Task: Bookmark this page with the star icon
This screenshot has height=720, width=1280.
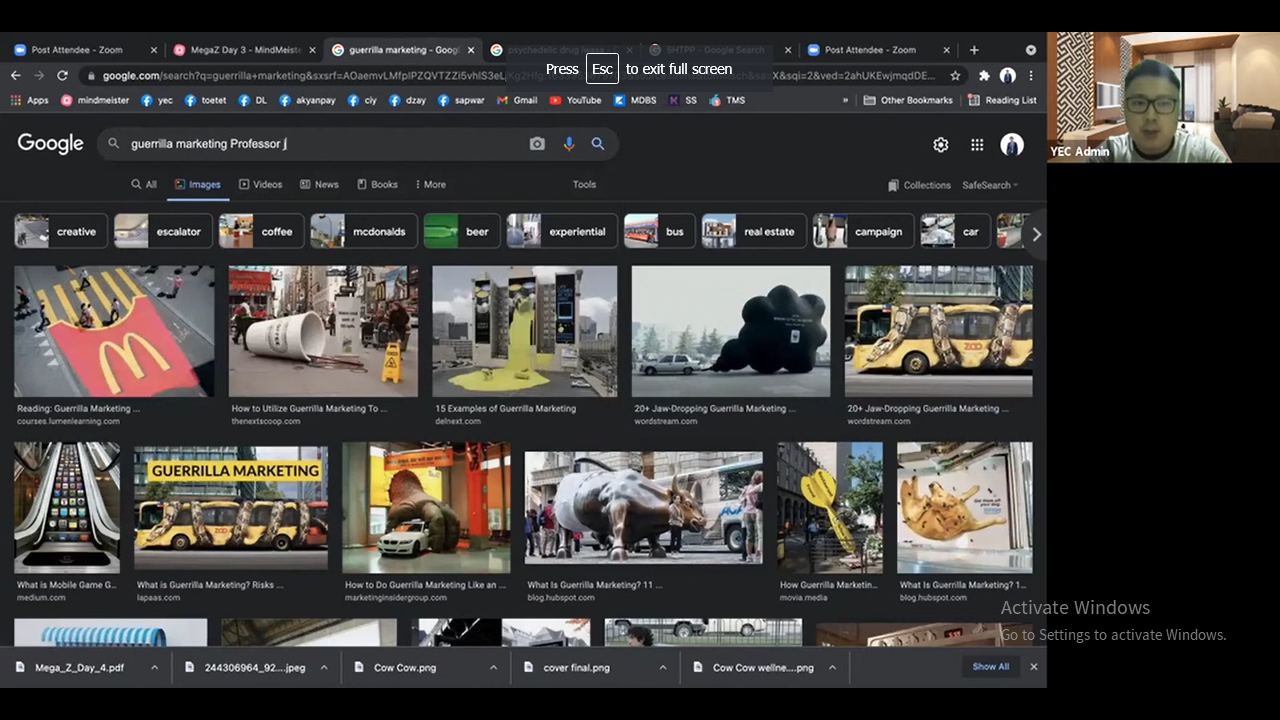Action: [x=955, y=75]
